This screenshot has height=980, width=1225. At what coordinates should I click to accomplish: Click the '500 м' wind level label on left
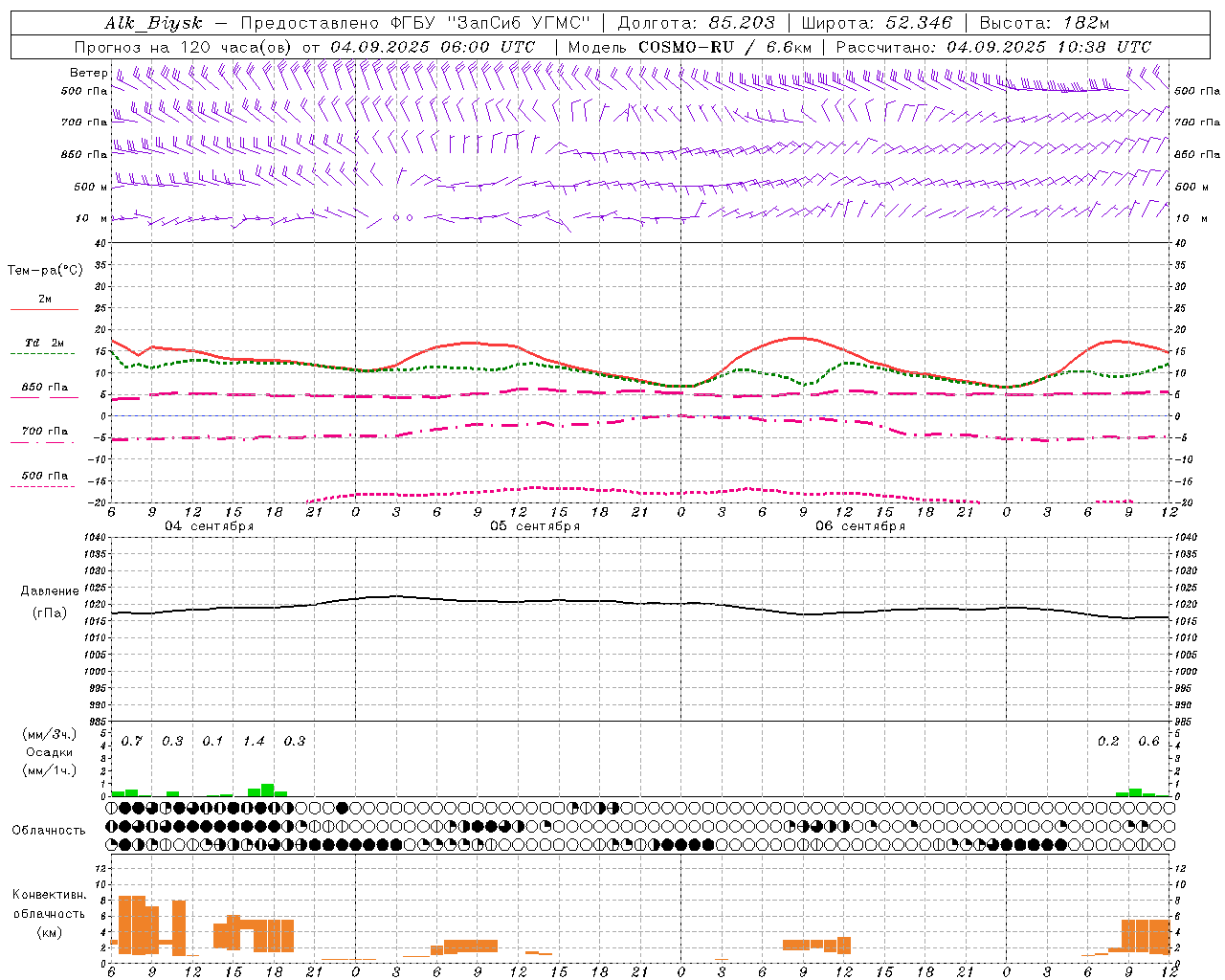[91, 187]
